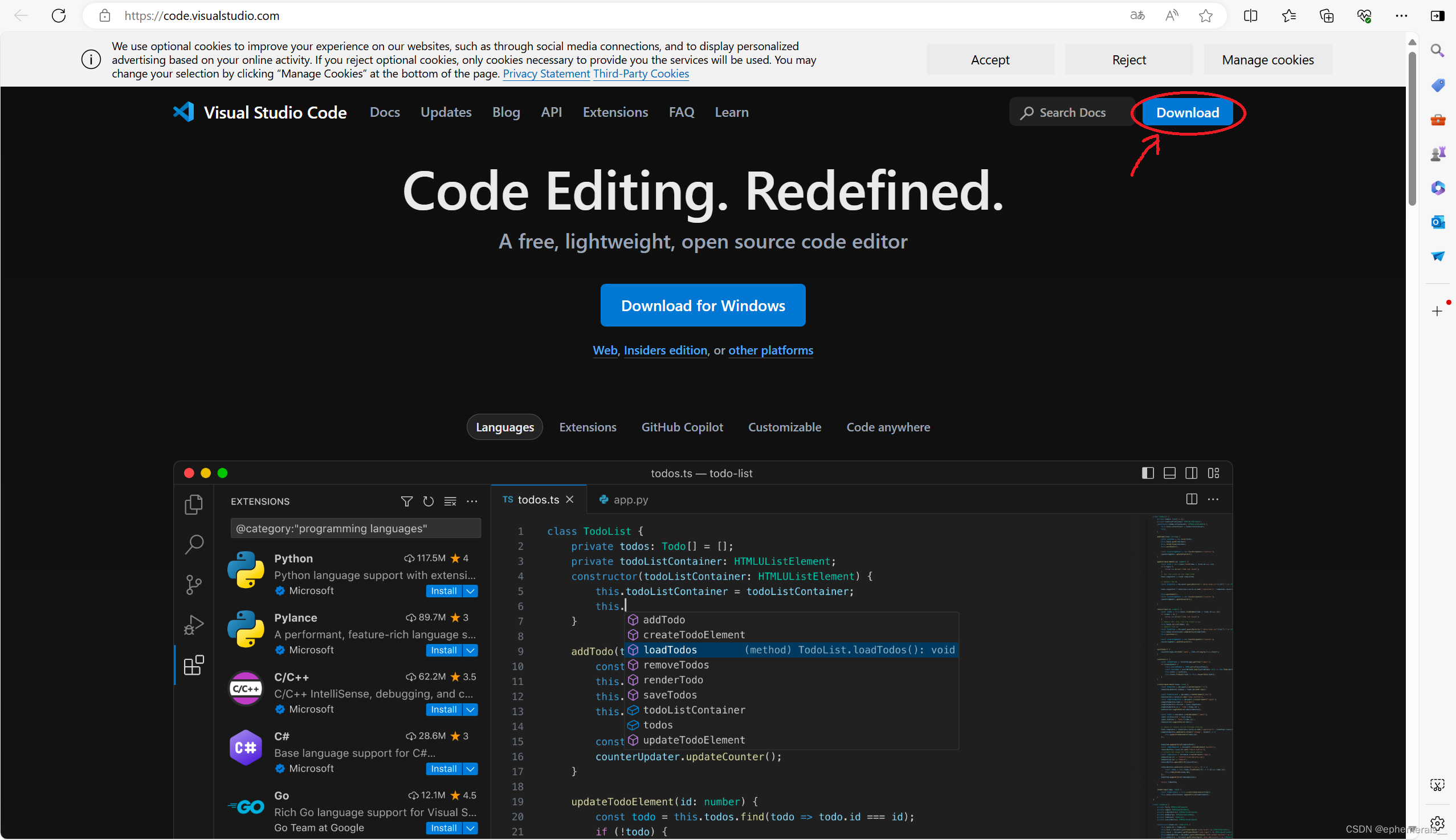
Task: Switch to the GitHub Copilot tab
Action: pos(682,427)
